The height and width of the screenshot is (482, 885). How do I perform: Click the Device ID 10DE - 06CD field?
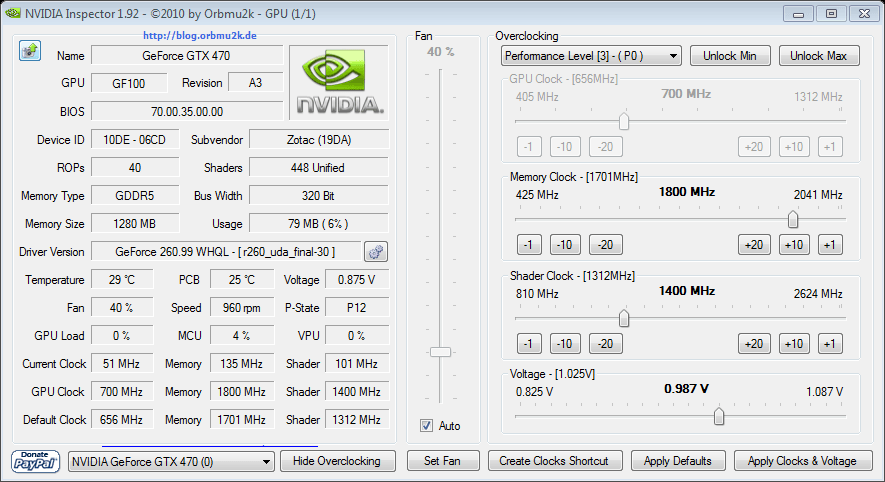point(135,139)
